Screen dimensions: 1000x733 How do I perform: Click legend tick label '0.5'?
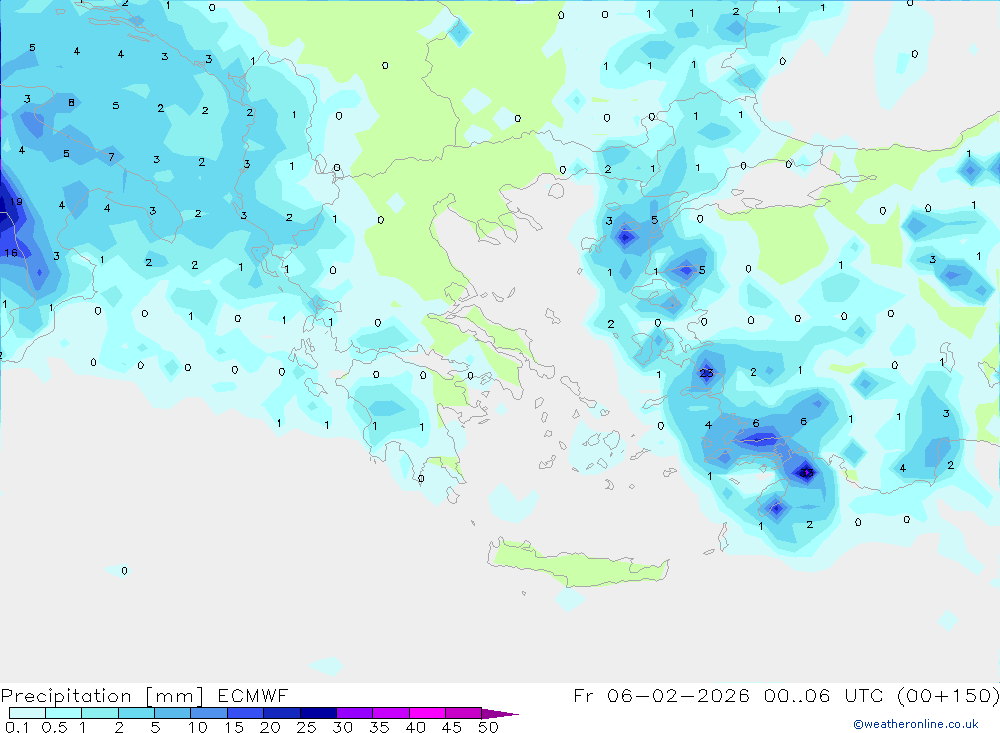[54, 727]
